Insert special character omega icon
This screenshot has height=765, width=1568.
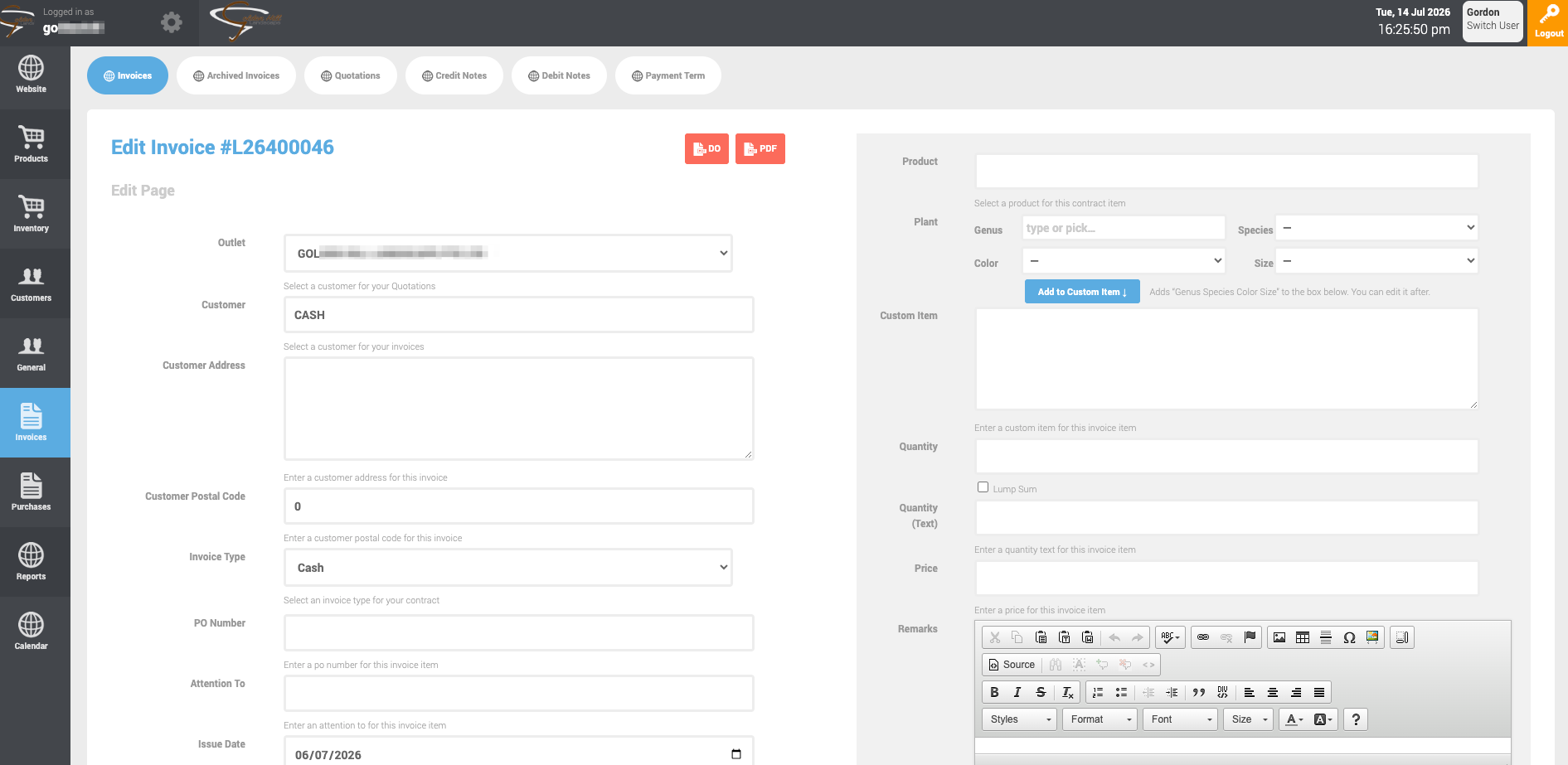click(x=1349, y=637)
